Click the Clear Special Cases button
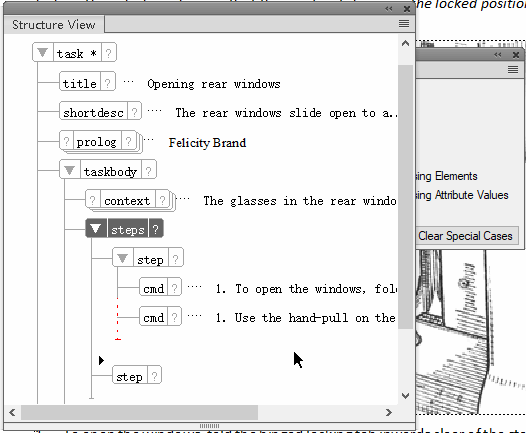 coord(465,236)
